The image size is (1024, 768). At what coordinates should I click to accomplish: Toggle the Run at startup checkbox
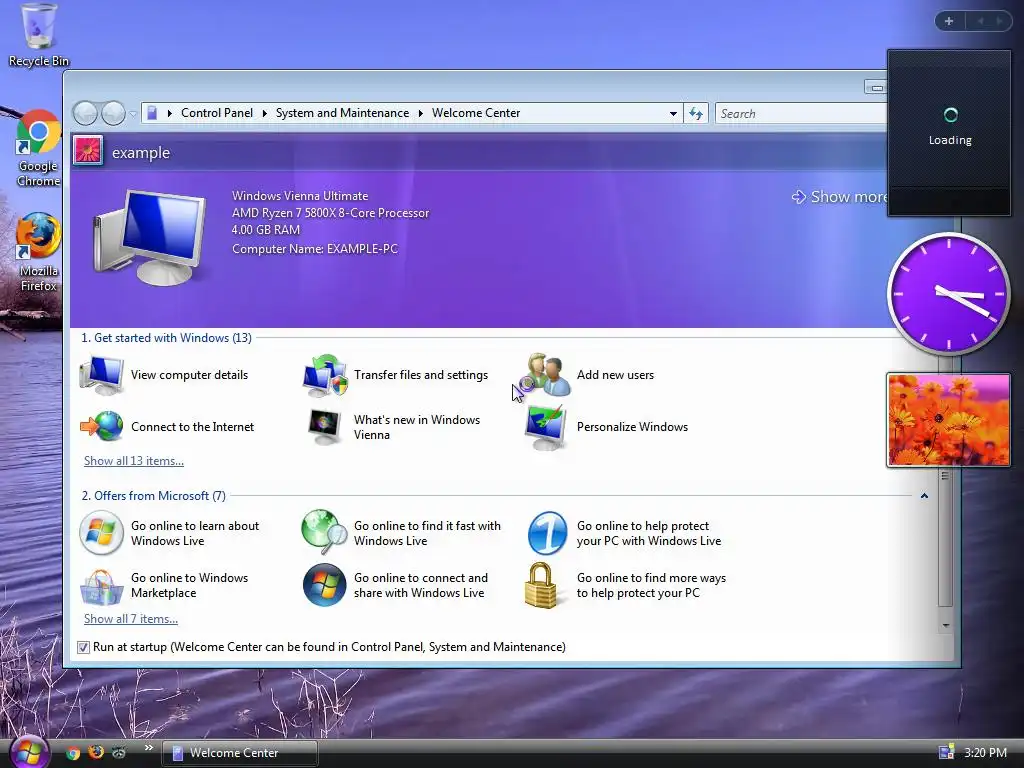point(83,647)
